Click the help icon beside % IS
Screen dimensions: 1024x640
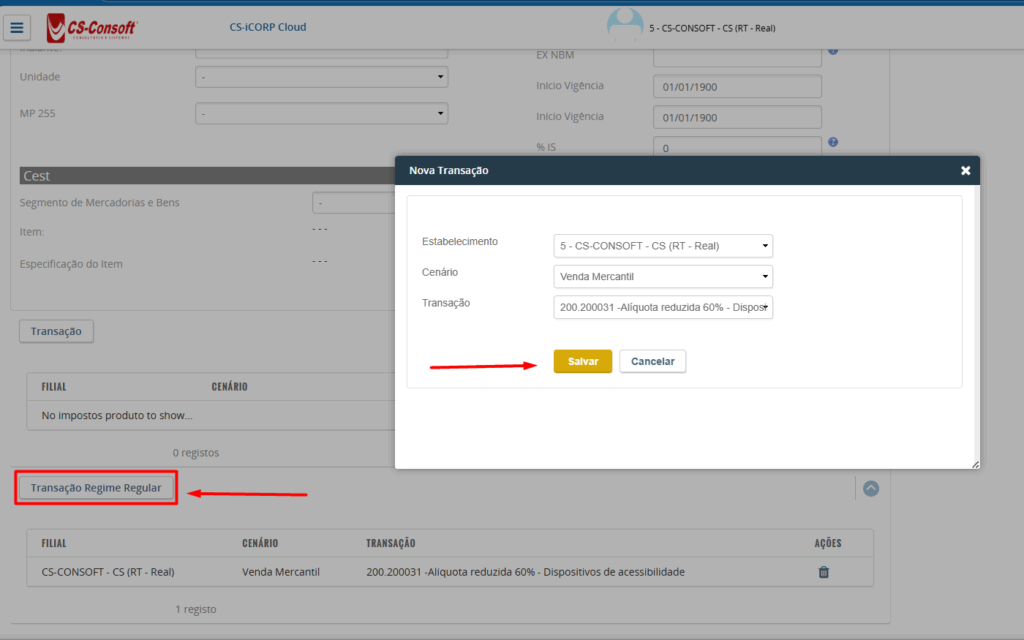832,143
